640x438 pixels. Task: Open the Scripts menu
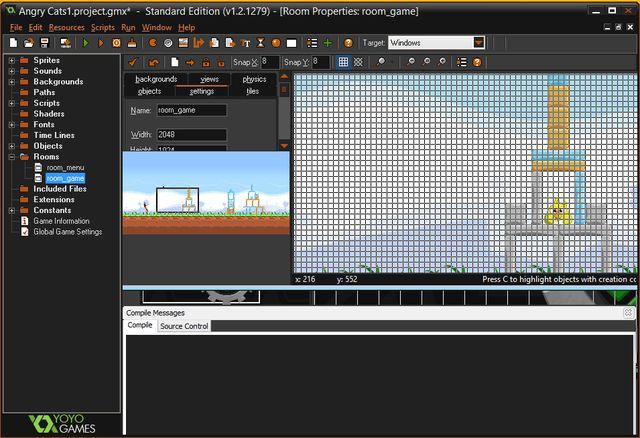point(102,27)
